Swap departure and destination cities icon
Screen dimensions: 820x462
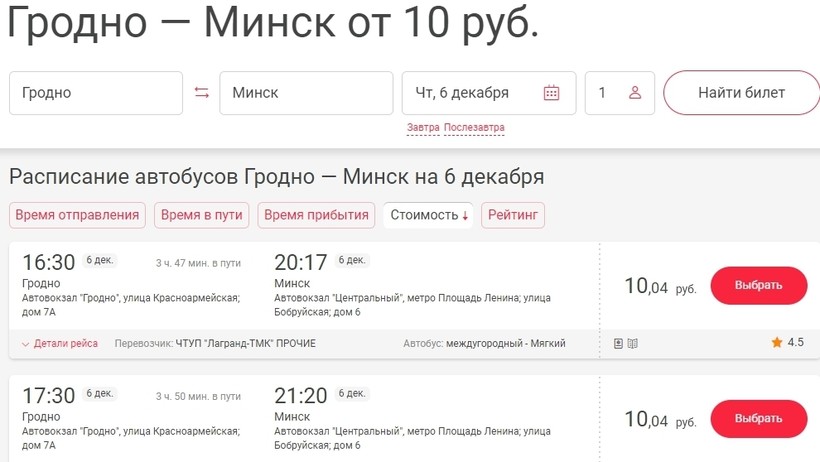[202, 93]
